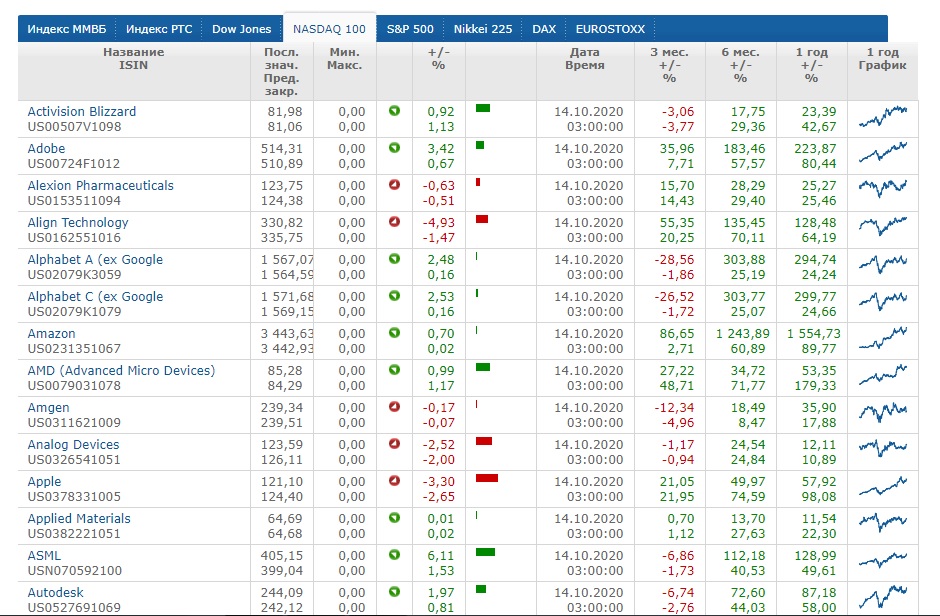Click the green trend icon for Activision Blizzard
940x616 pixels.
point(394,111)
